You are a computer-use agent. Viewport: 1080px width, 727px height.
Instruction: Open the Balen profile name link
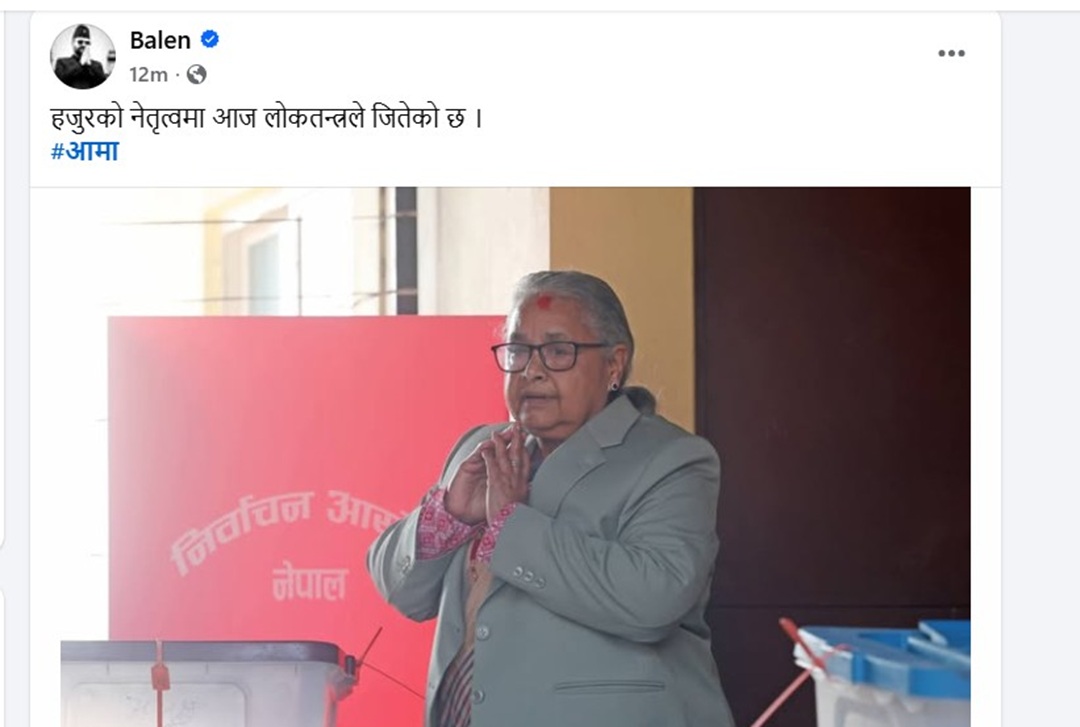click(x=160, y=40)
